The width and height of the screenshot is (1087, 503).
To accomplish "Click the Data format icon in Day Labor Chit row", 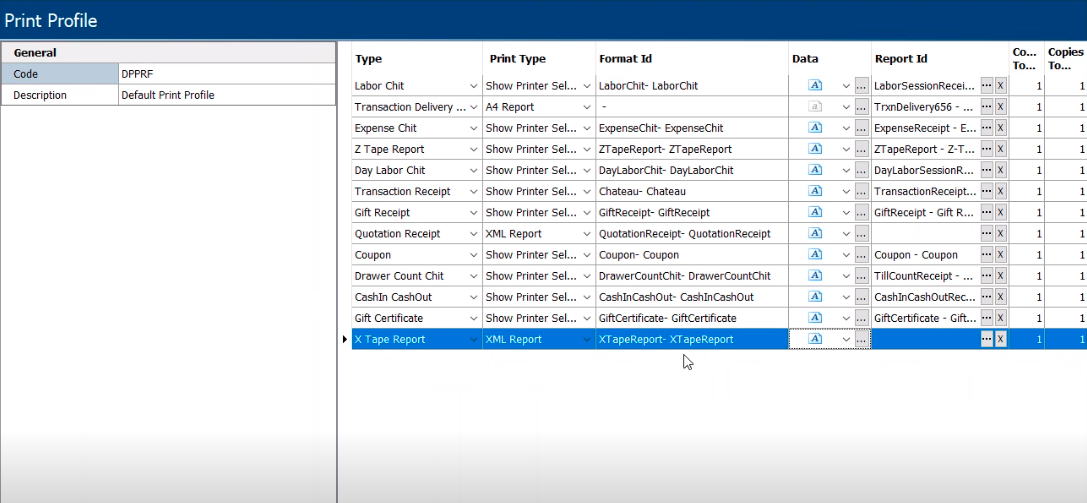I will coord(815,170).
